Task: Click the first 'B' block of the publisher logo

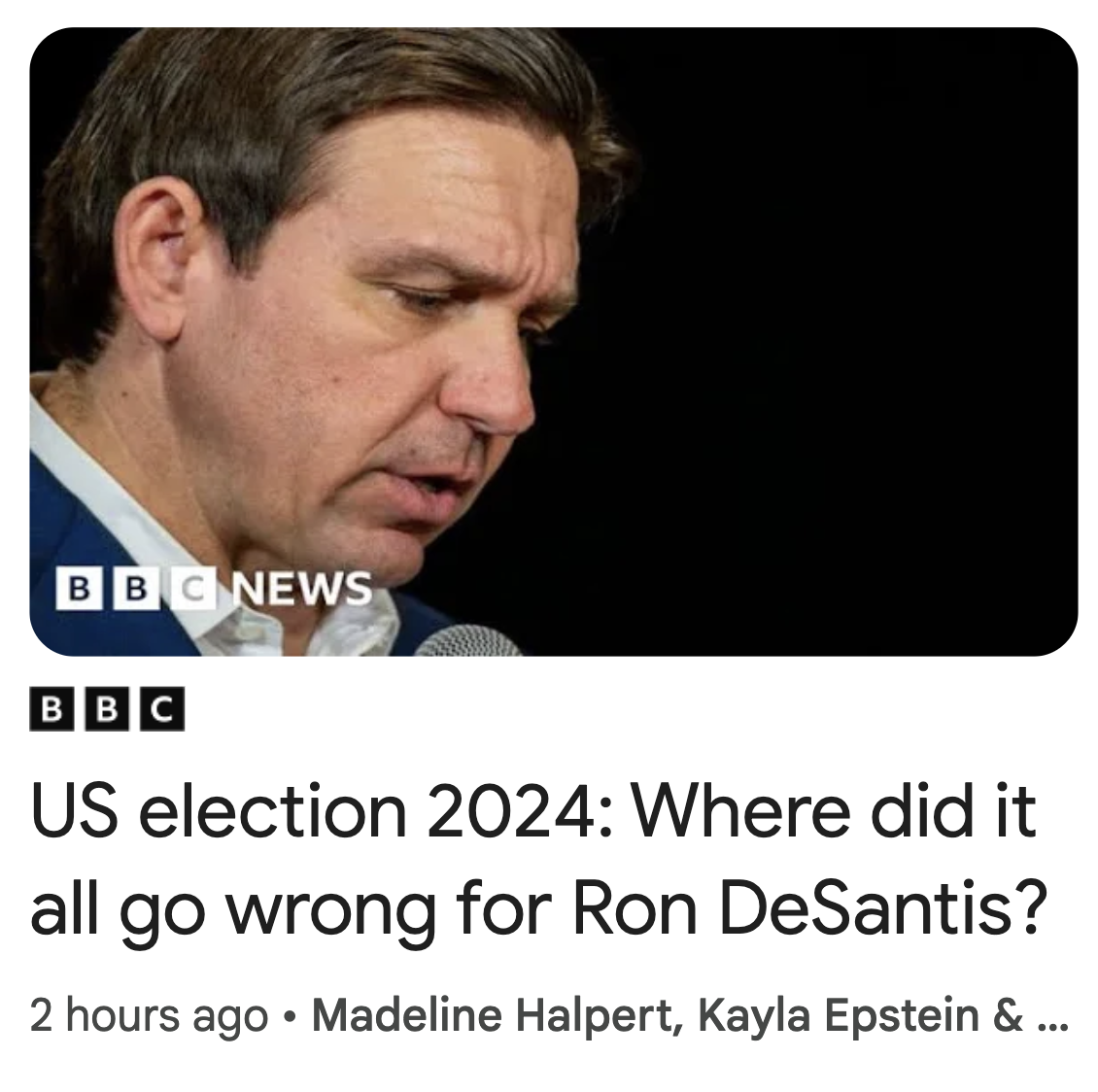Action: tap(55, 710)
